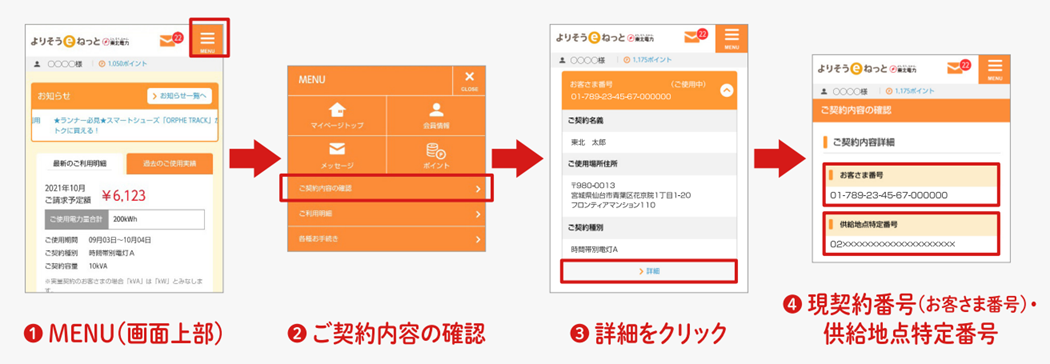
Task: Open the mail envelope icon in first screen
Action: (x=169, y=41)
